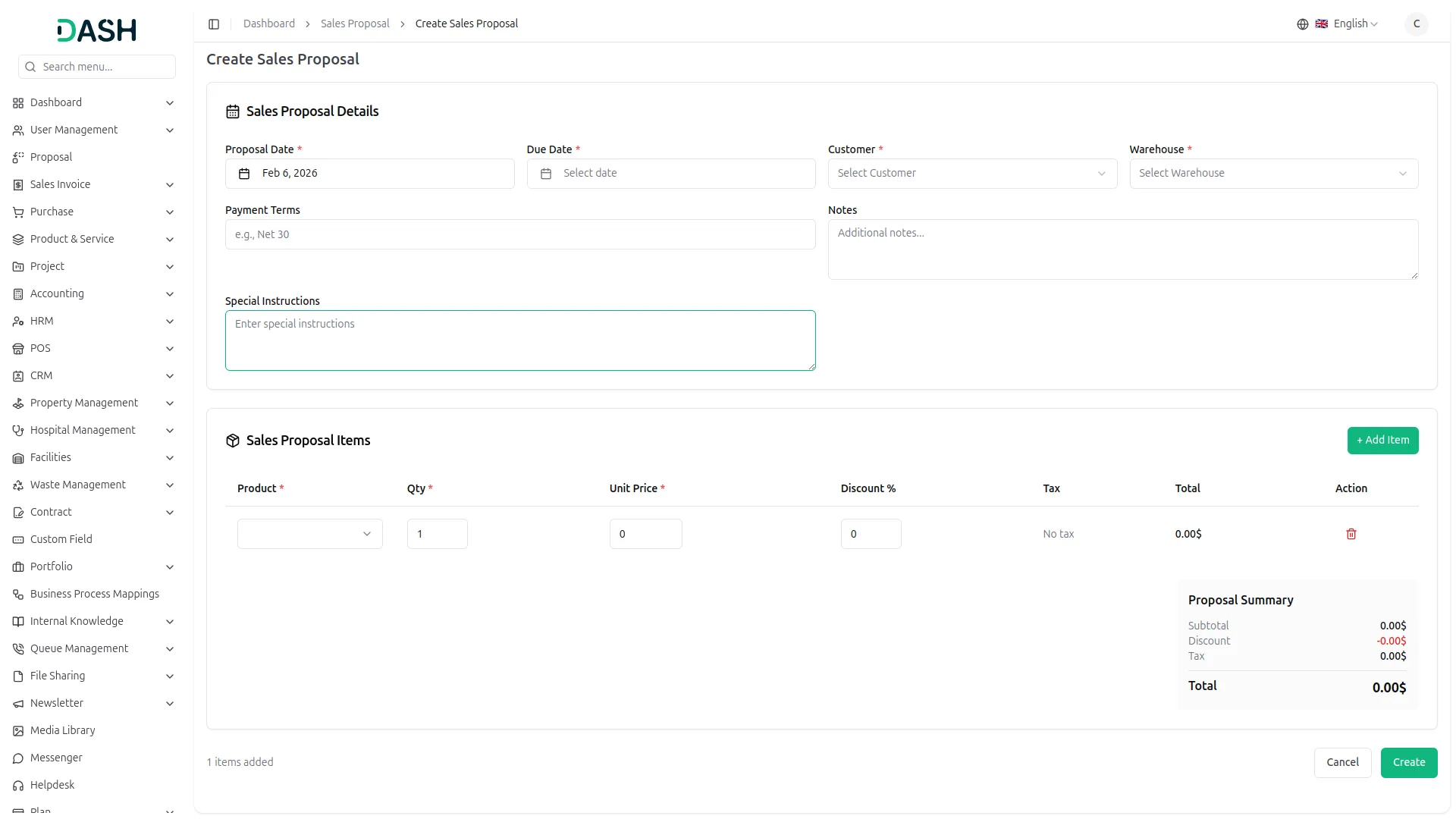
Task: Click Cancel to discard proposal
Action: pyautogui.click(x=1341, y=762)
